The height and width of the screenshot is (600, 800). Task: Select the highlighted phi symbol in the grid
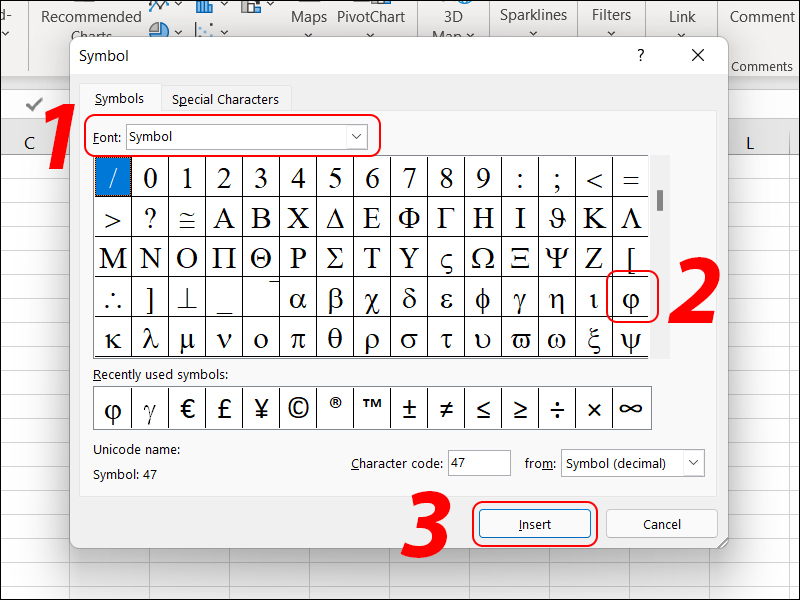click(631, 298)
